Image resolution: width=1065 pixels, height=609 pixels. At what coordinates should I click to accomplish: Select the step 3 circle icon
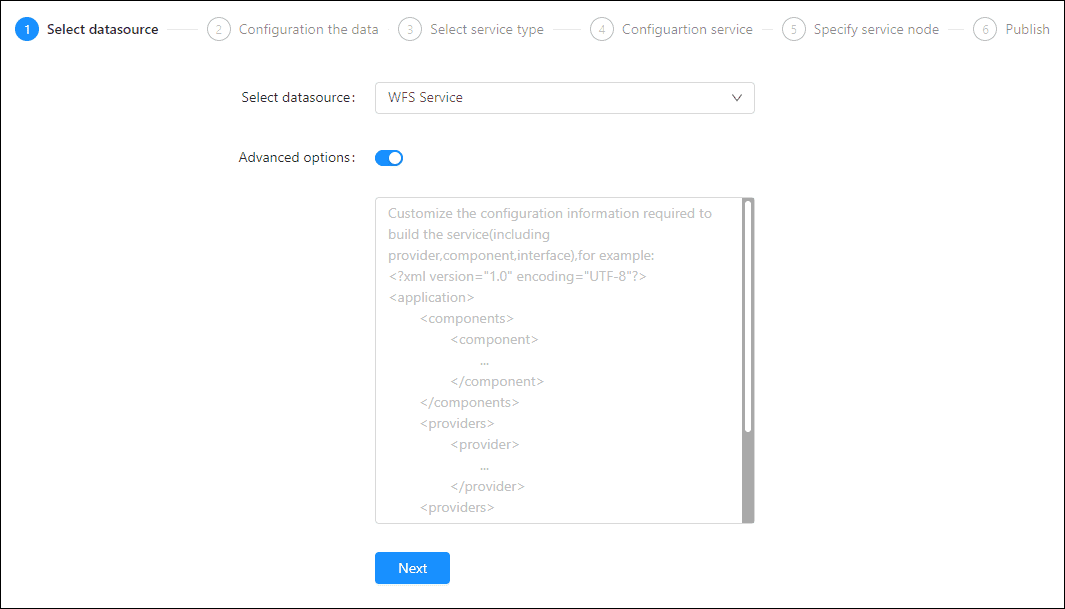(409, 29)
